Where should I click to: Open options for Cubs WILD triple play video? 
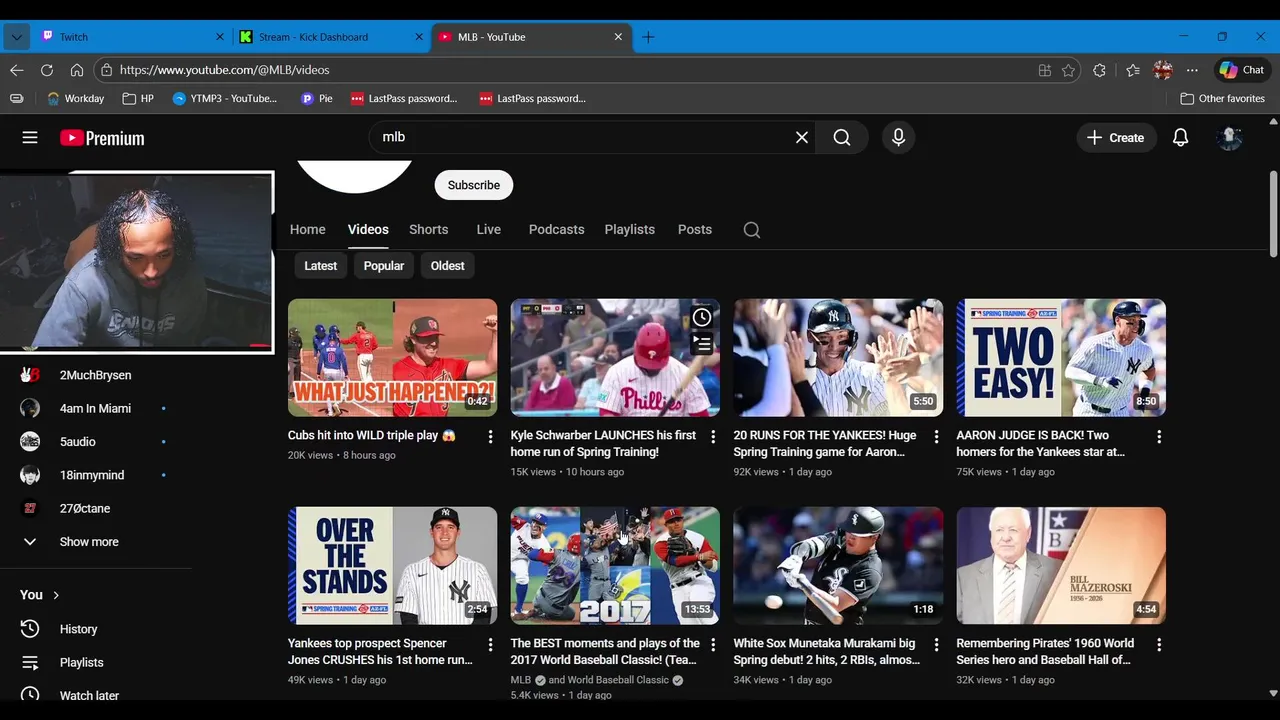pos(490,437)
